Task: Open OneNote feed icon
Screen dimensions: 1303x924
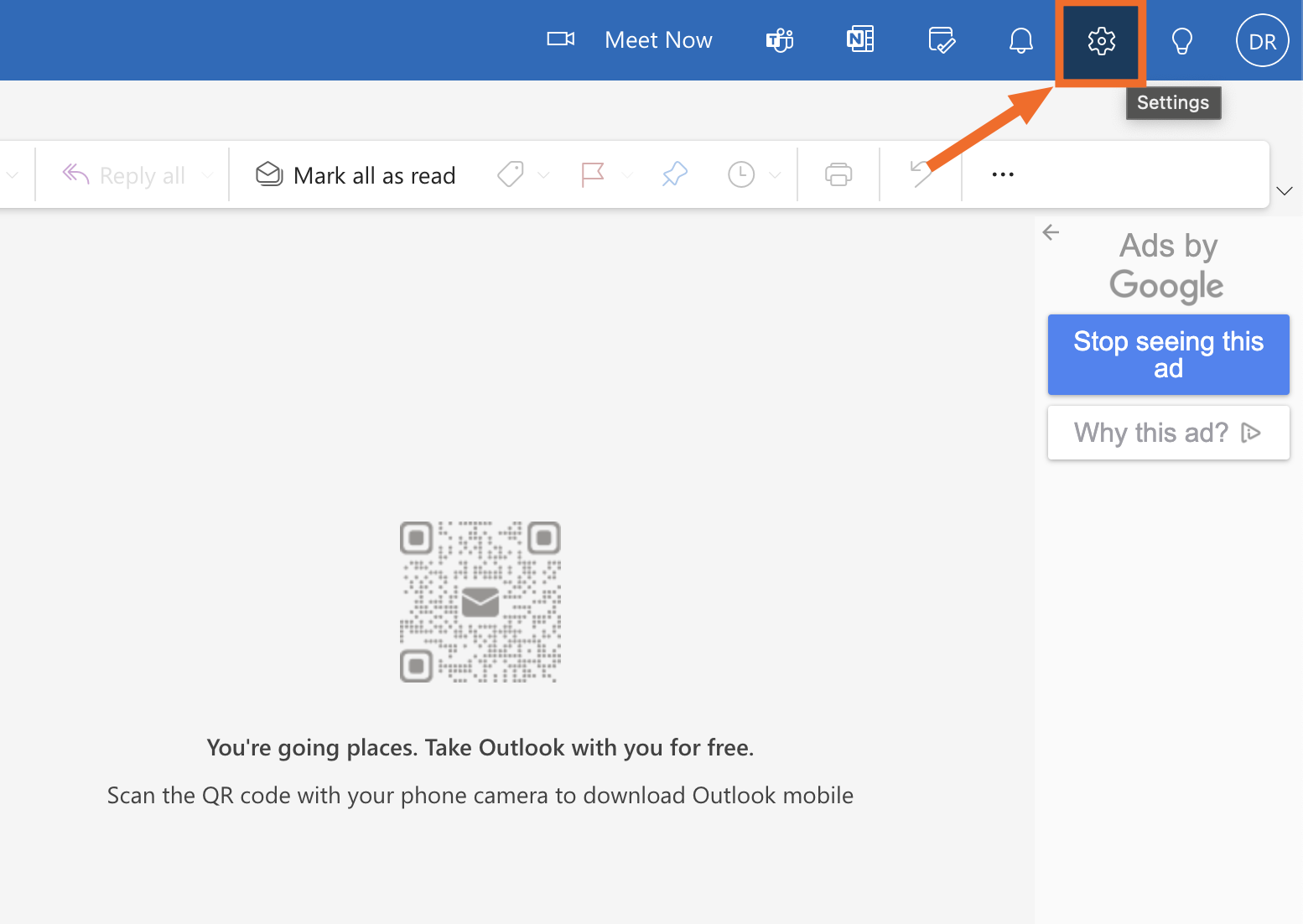Action: [860, 39]
